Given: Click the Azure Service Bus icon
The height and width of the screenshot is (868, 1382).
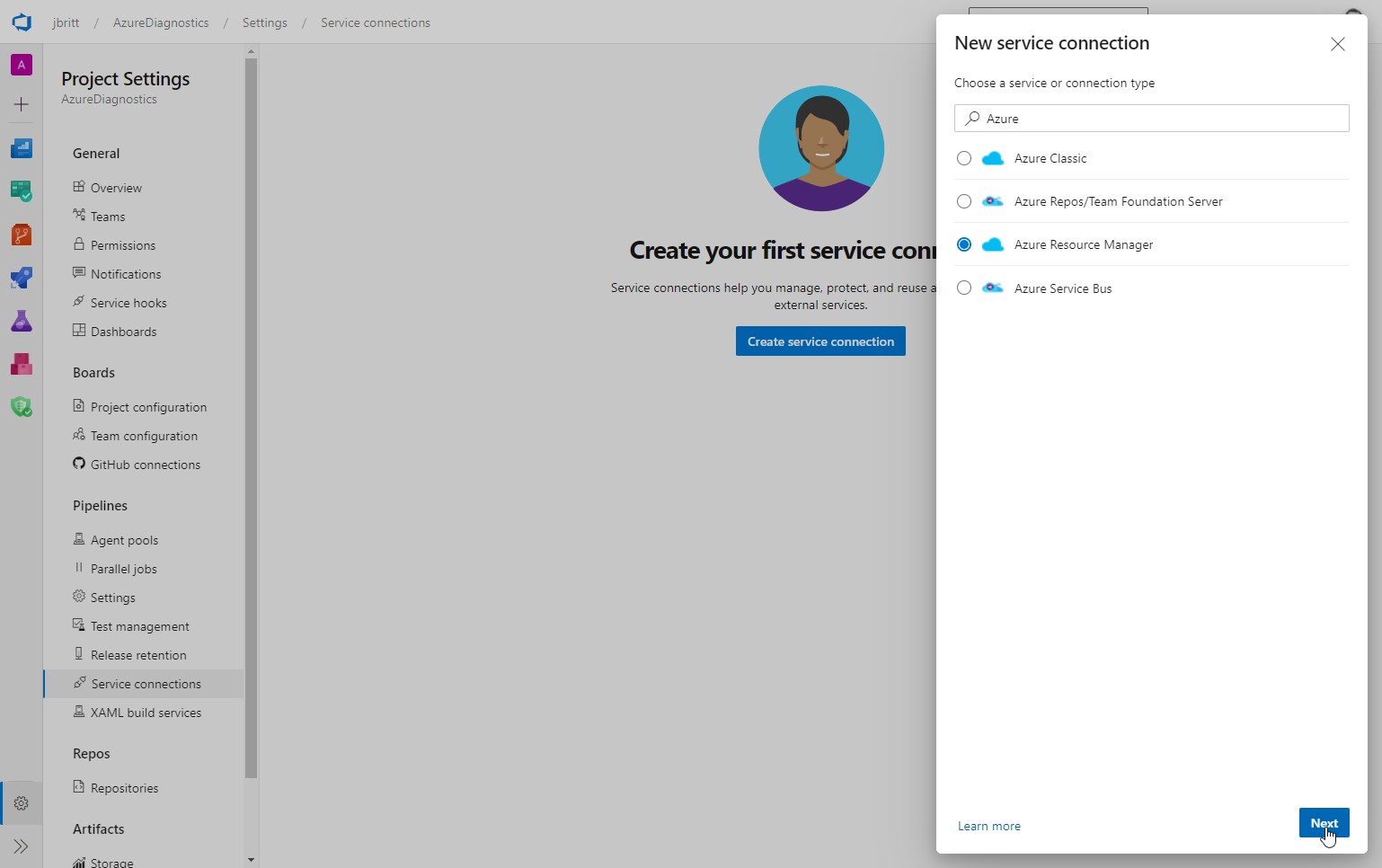Looking at the screenshot, I should (x=993, y=288).
